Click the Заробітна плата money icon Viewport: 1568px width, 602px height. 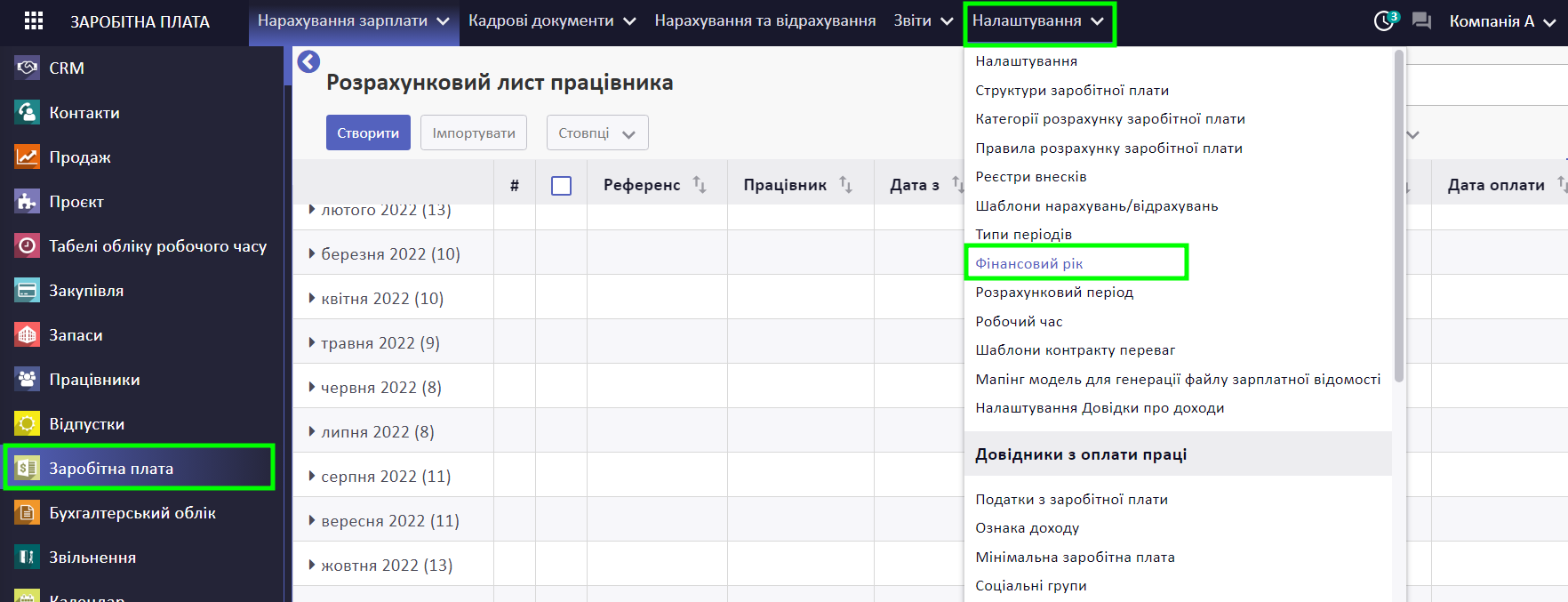coord(28,468)
